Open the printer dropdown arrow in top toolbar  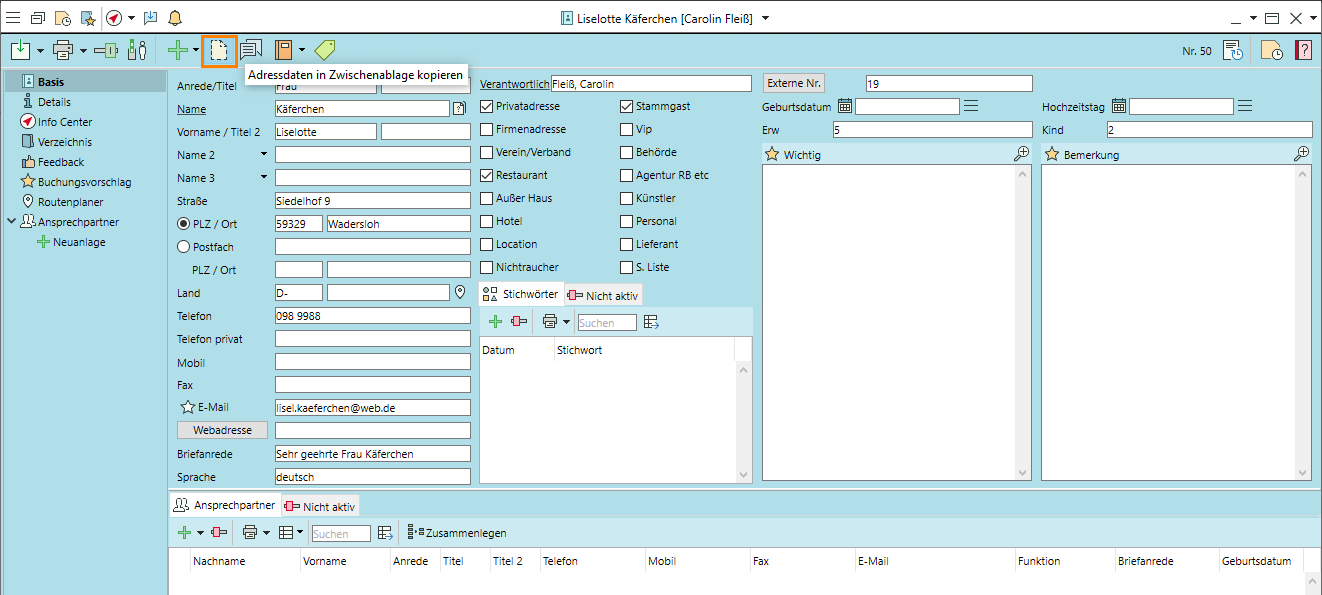(83, 50)
